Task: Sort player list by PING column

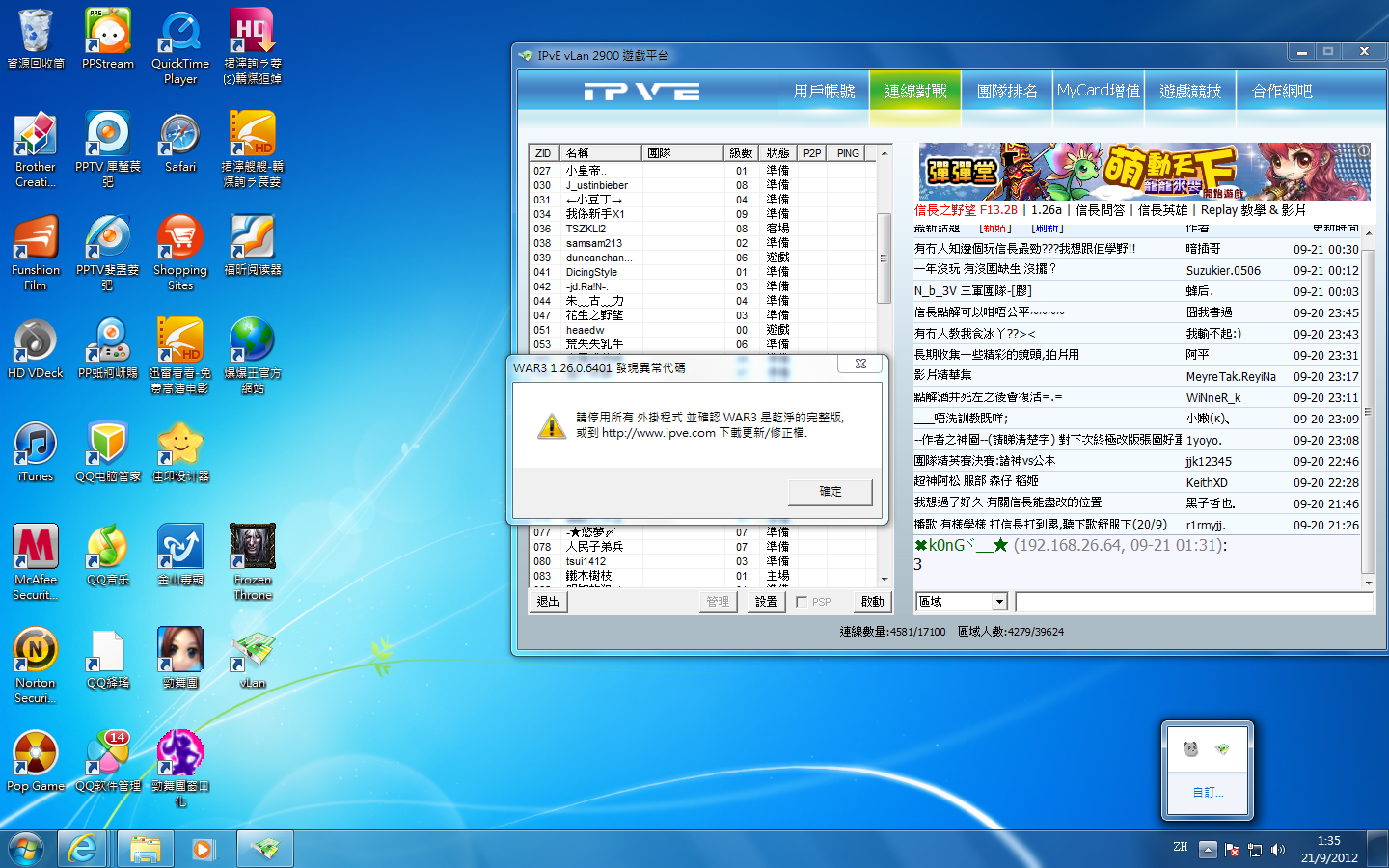Action: (848, 153)
